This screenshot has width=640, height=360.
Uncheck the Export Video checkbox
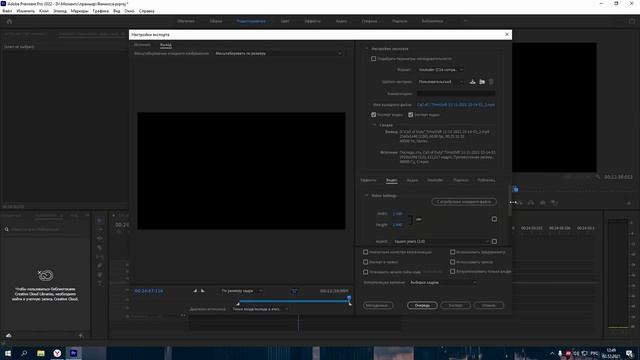click(373, 115)
